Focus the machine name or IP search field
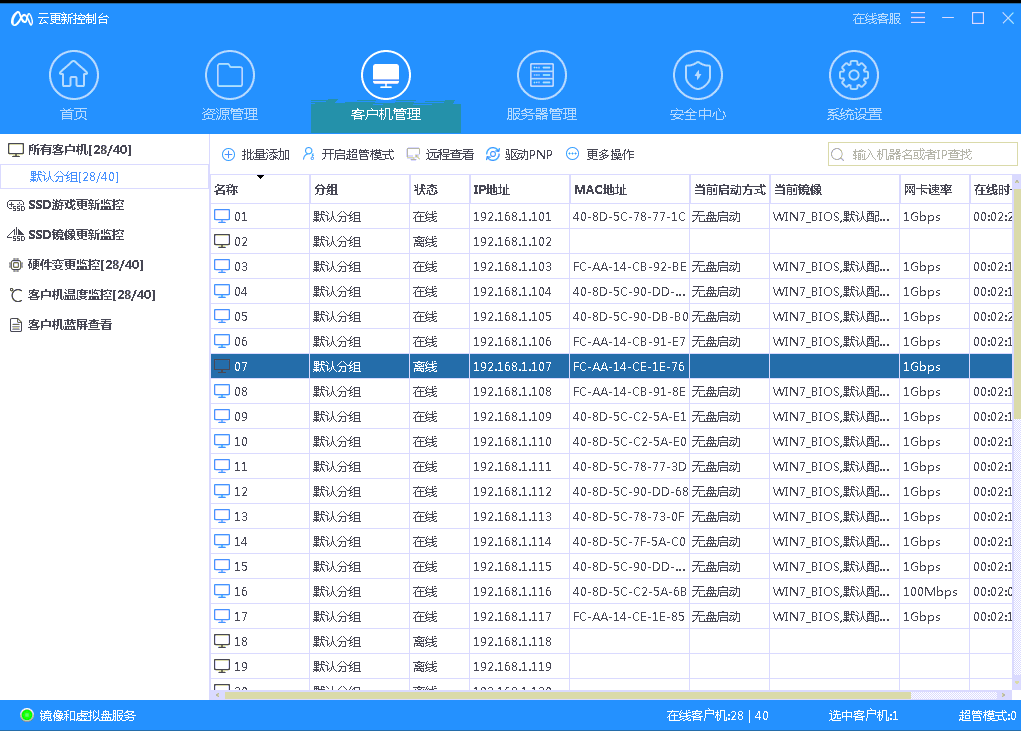Viewport: 1021px width, 731px height. (x=923, y=154)
